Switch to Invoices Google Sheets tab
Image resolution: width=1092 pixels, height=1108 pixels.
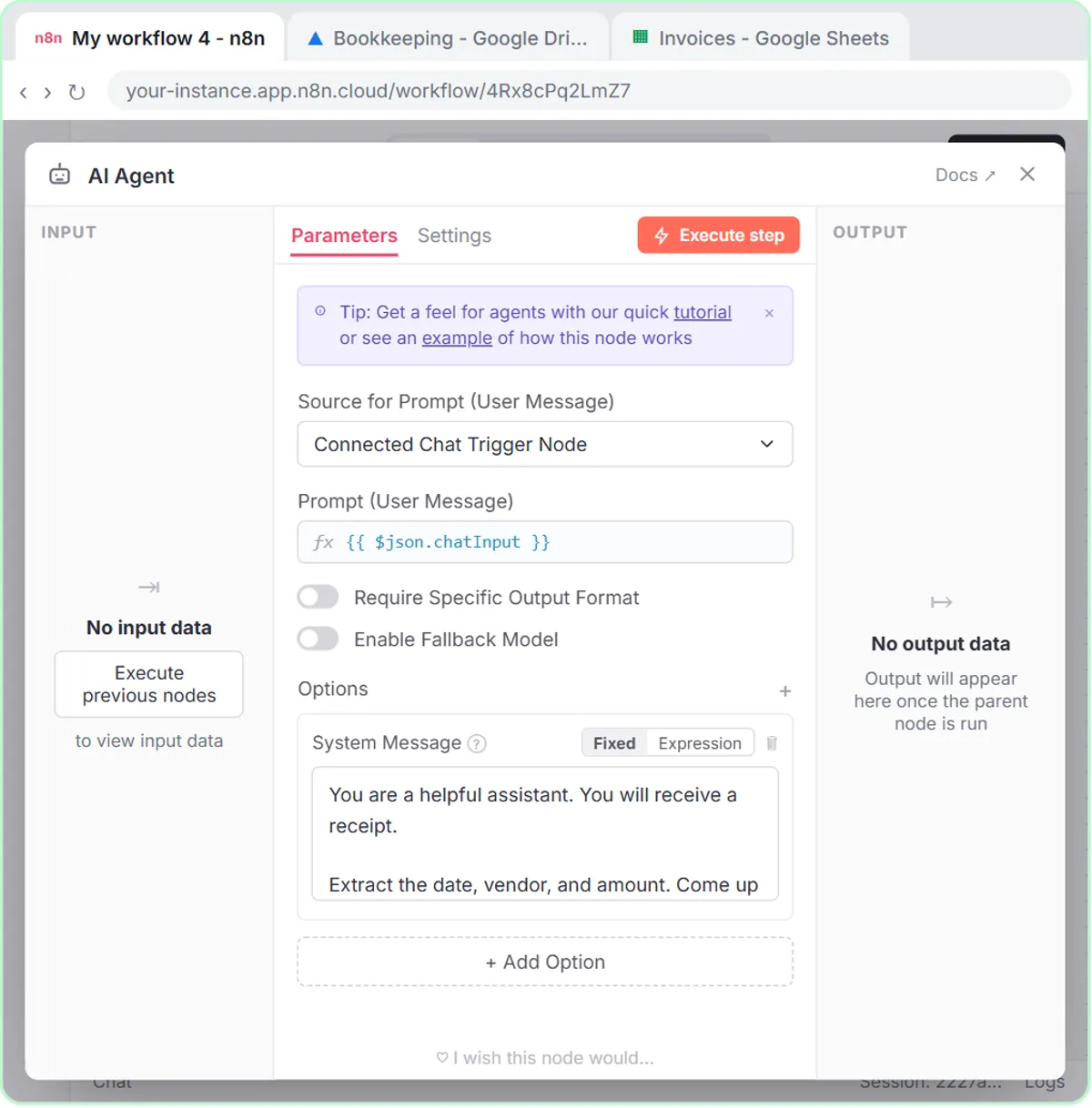[x=761, y=38]
